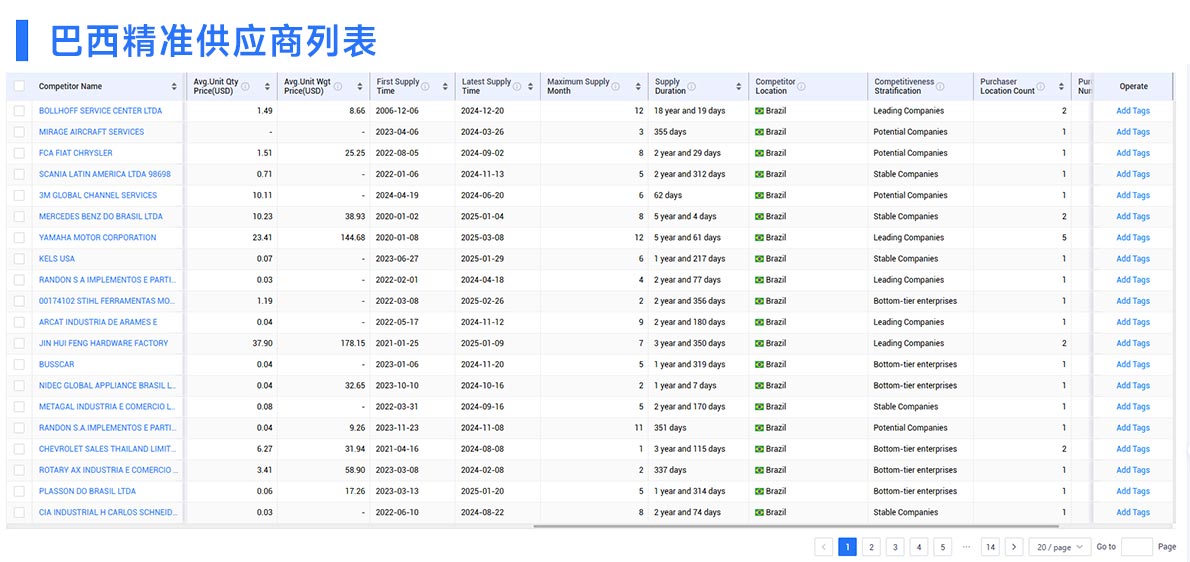This screenshot has height=562, width=1190.
Task: Open ARCAT INDUSTRIA DE ARAMES E link
Action: point(98,322)
